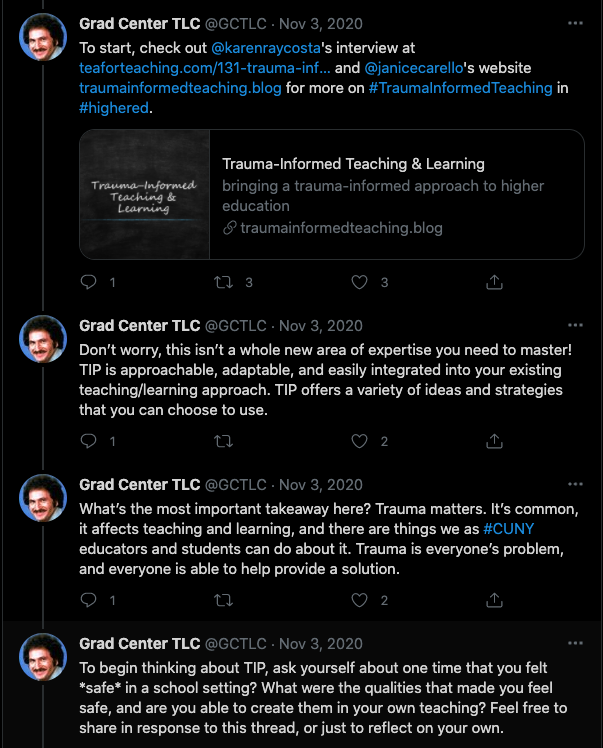The image size is (603, 748).
Task: Like the "Trauma matters" takeaway tweet
Action: tap(360, 600)
